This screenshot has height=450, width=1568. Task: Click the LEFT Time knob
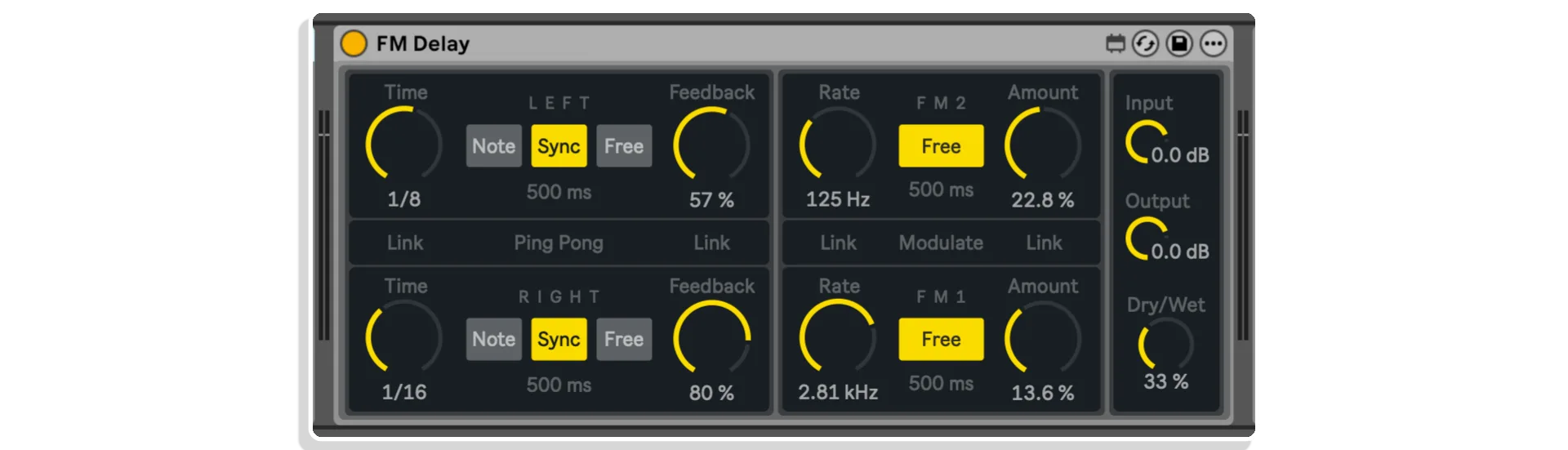click(404, 145)
